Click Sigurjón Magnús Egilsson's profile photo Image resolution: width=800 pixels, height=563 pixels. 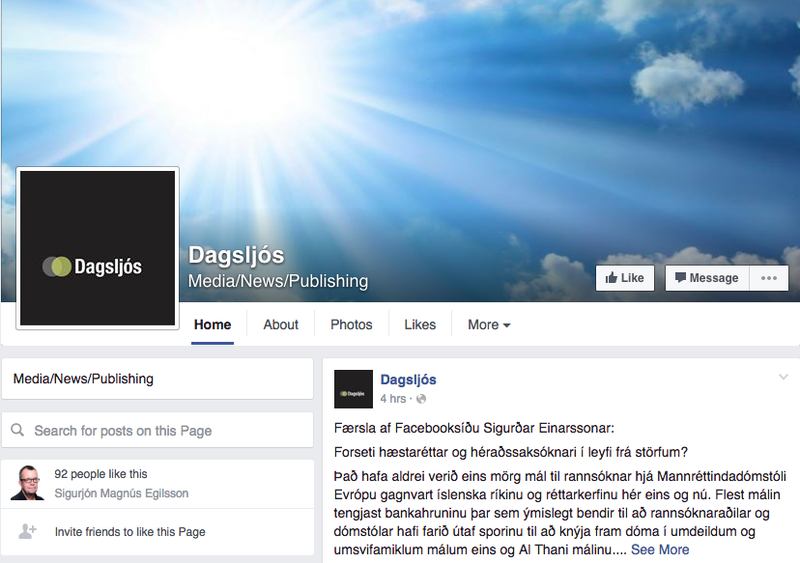(x=28, y=482)
